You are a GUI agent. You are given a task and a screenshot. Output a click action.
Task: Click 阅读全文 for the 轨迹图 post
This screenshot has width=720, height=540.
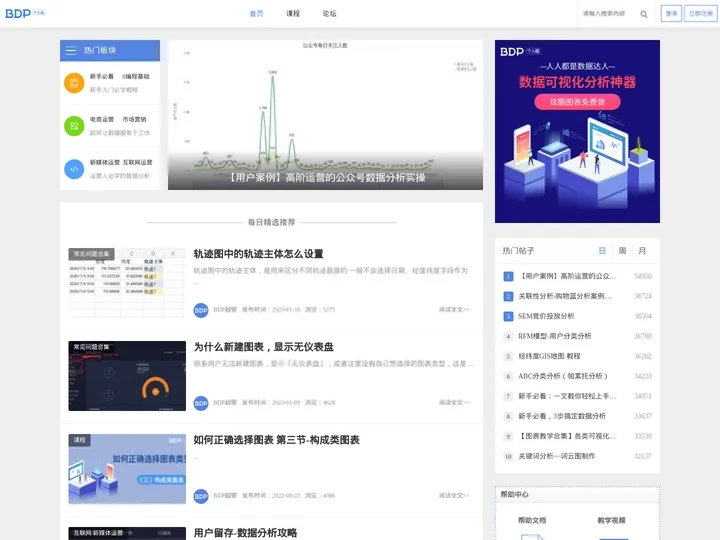tap(454, 309)
